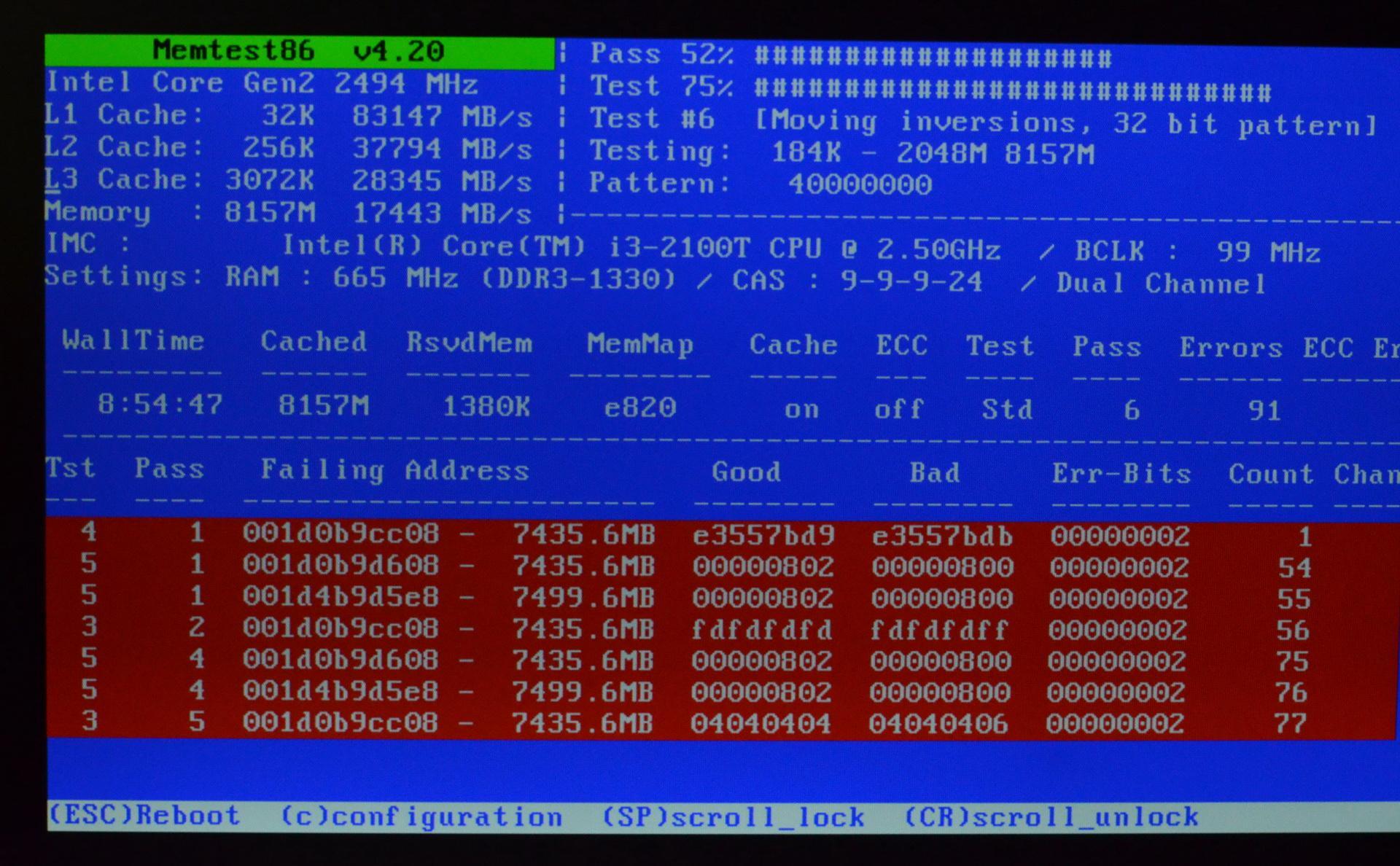Screen dimensions: 1400x866
Task: Click the Dual Channel text
Action: 1161,284
